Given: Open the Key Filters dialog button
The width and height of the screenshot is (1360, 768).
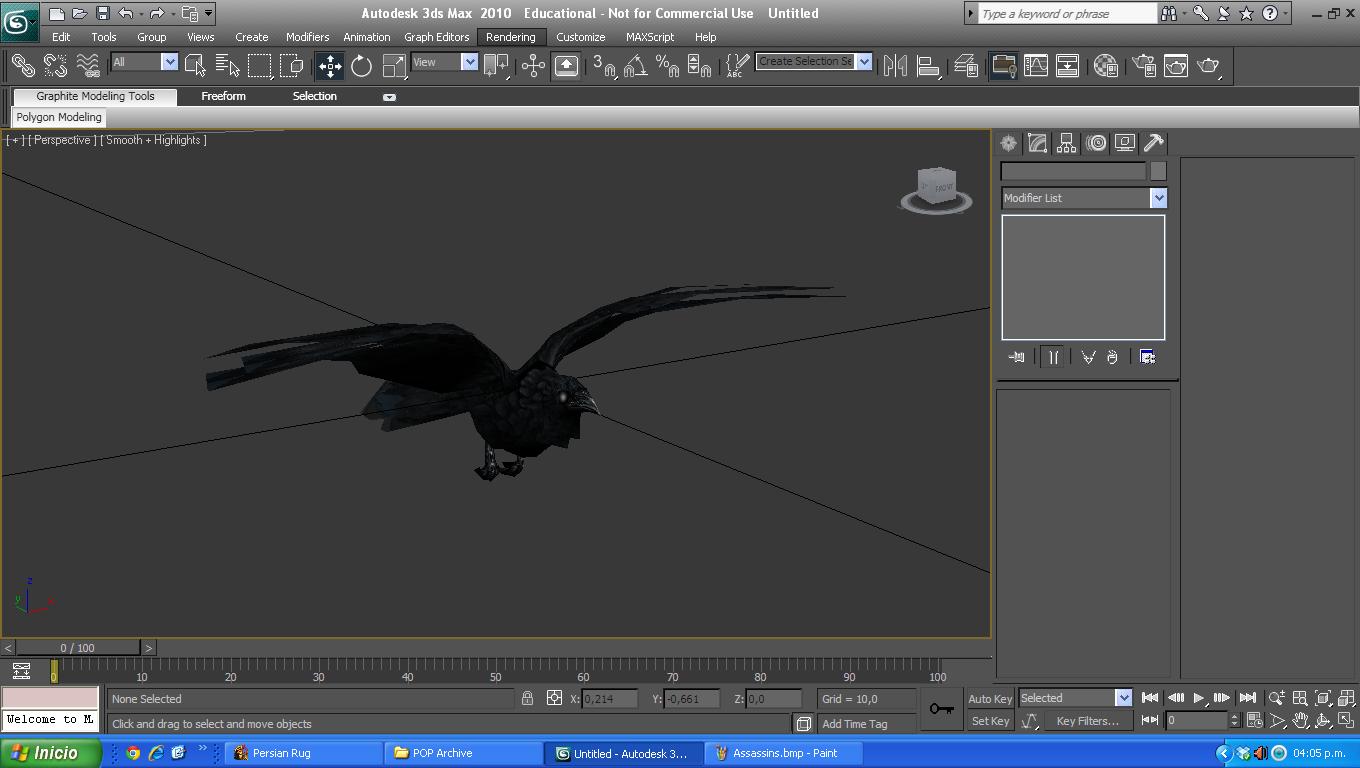Looking at the screenshot, I should (1087, 721).
